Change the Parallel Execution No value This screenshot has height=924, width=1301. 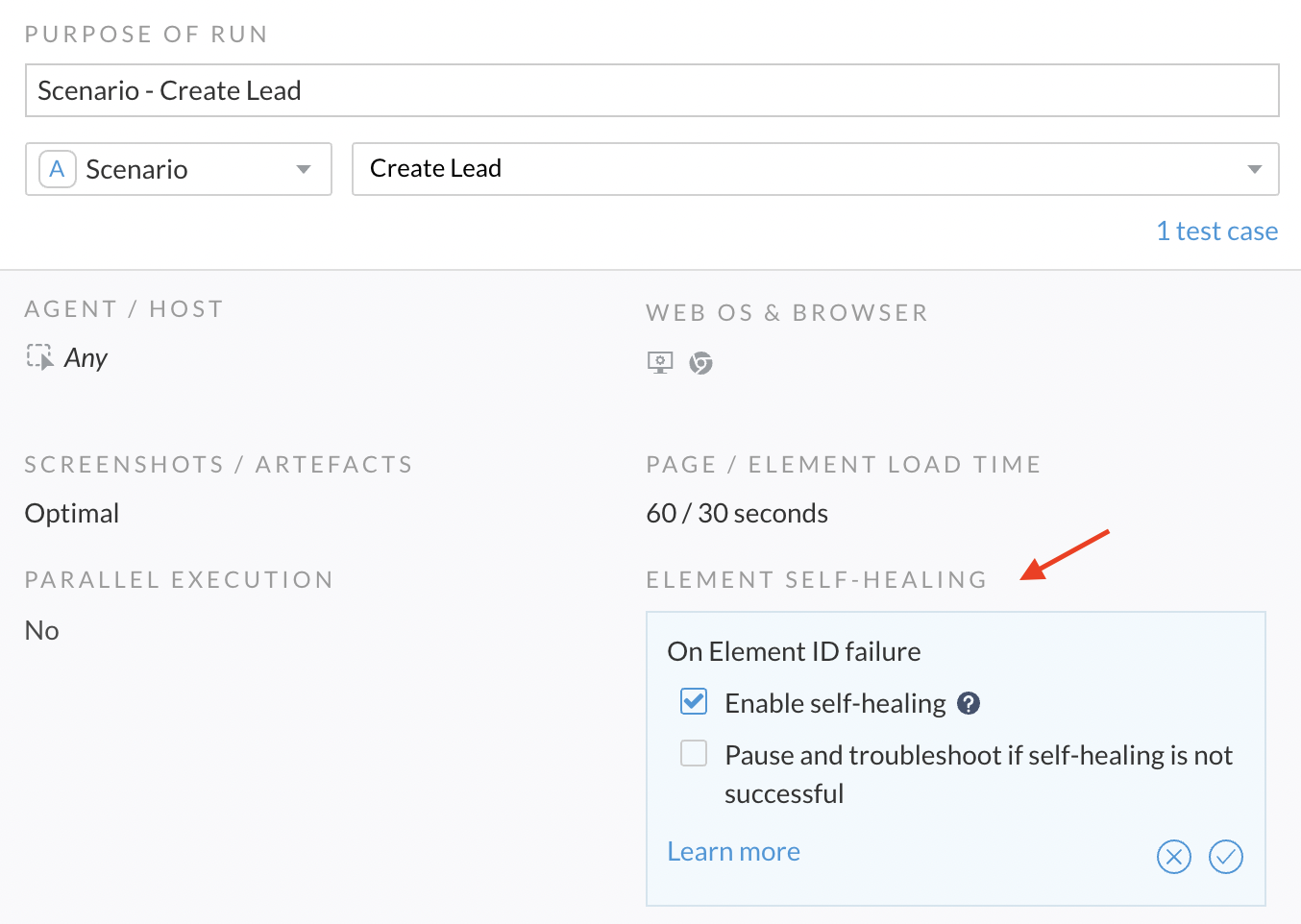click(x=42, y=630)
